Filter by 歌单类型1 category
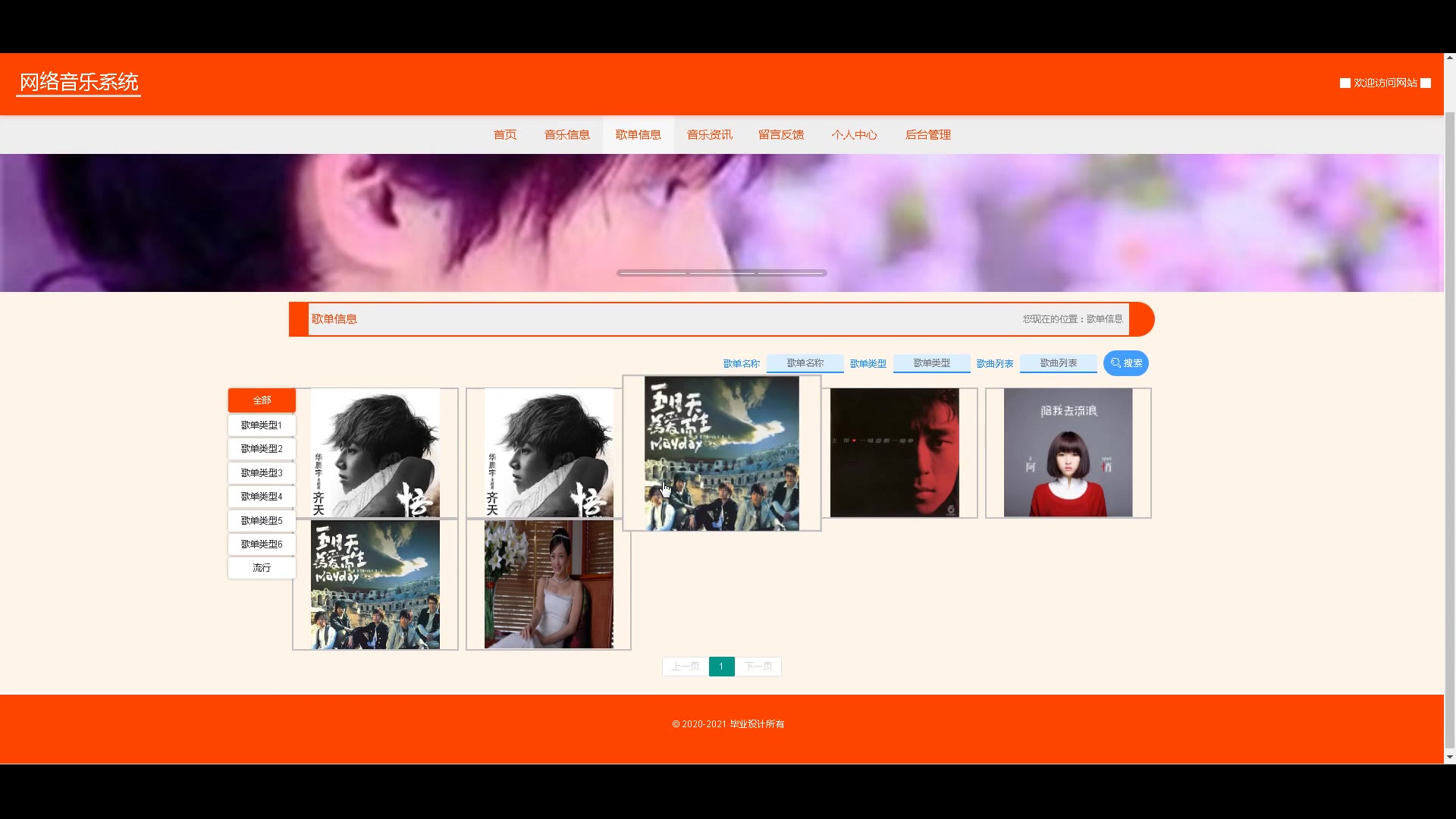1456x819 pixels. (262, 425)
